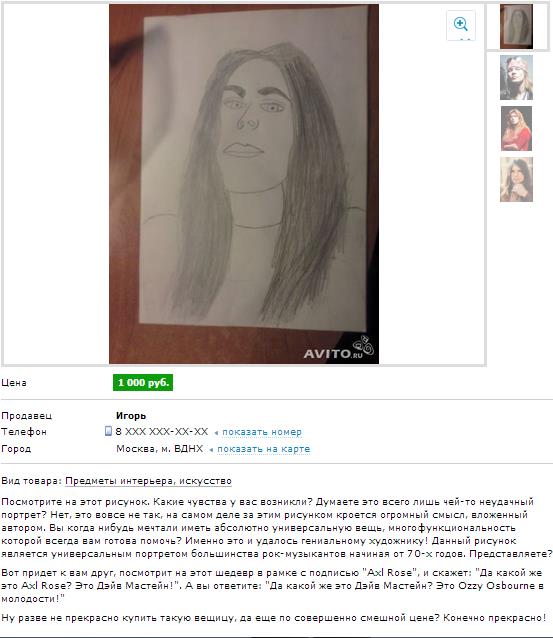
Task: Select the second thumbnail with bandana
Action: (x=516, y=78)
